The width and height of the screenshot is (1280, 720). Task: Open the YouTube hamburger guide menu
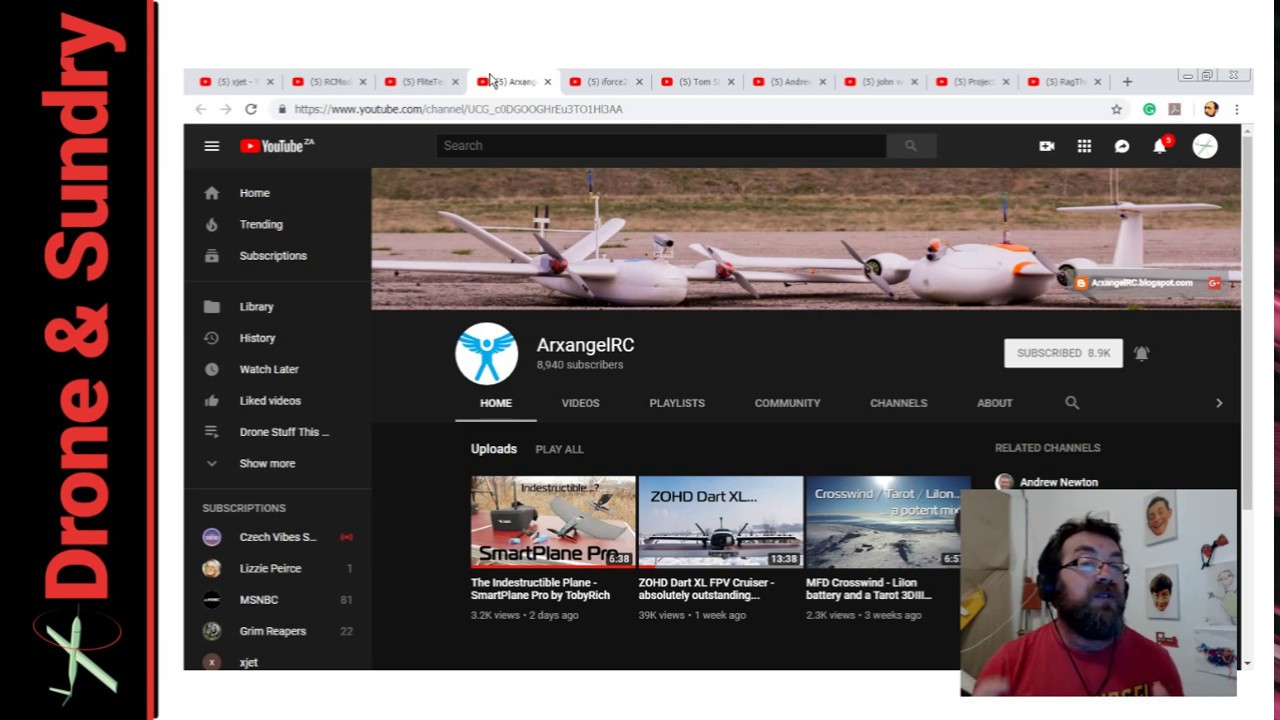[x=211, y=146]
